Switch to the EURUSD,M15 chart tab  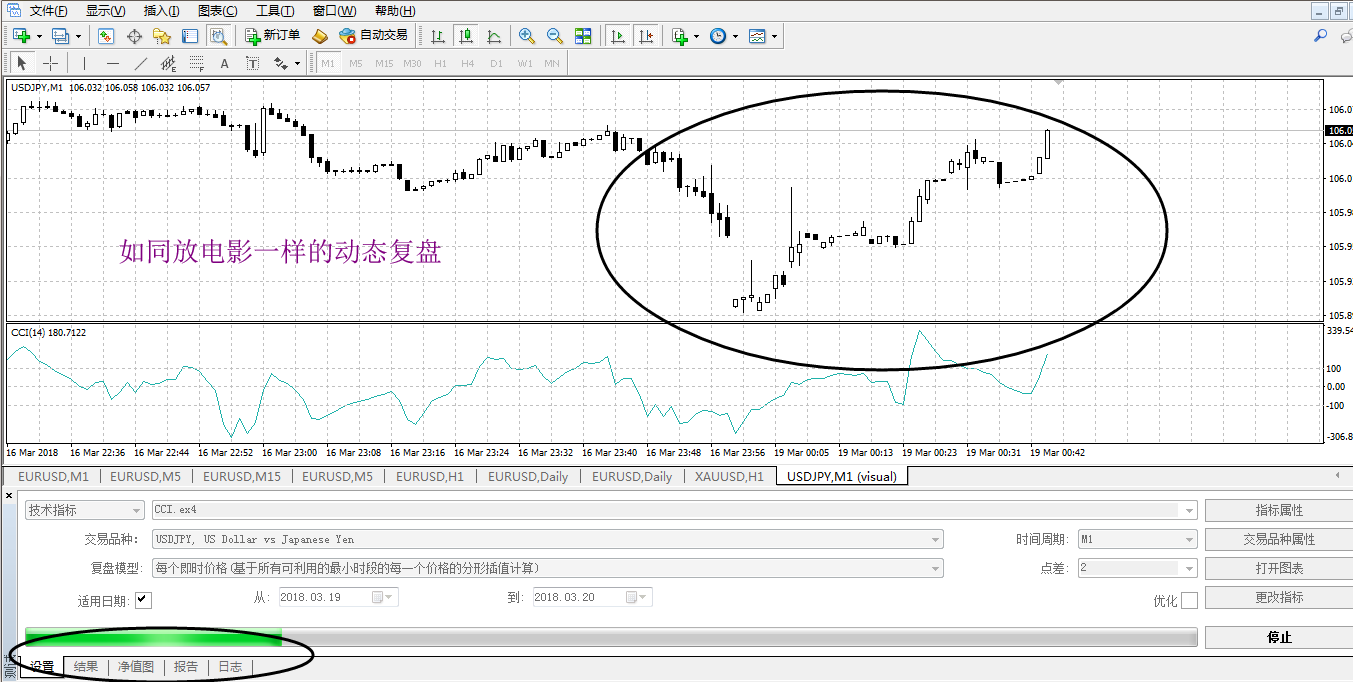coord(241,477)
